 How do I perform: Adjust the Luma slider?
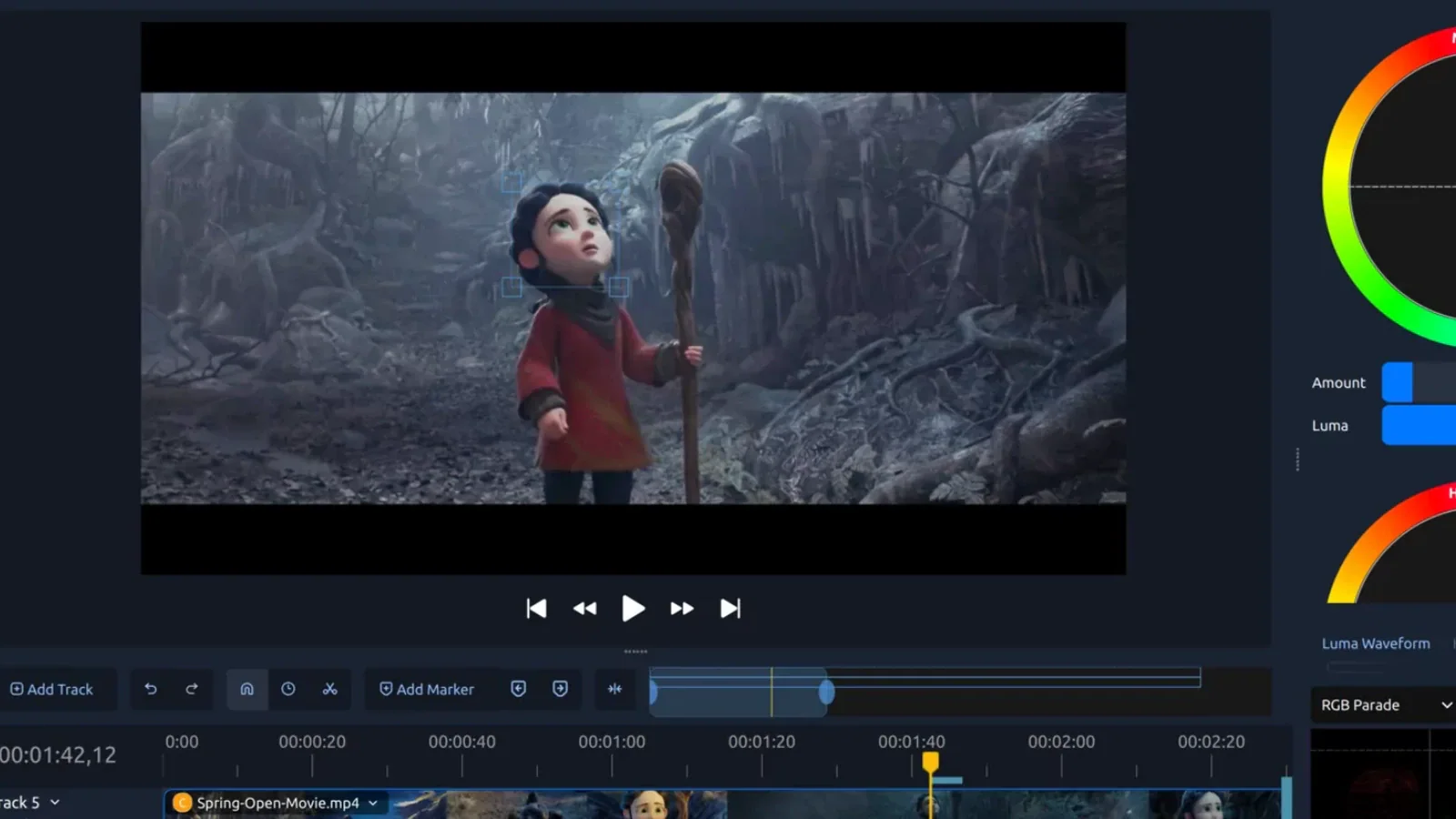point(1420,425)
